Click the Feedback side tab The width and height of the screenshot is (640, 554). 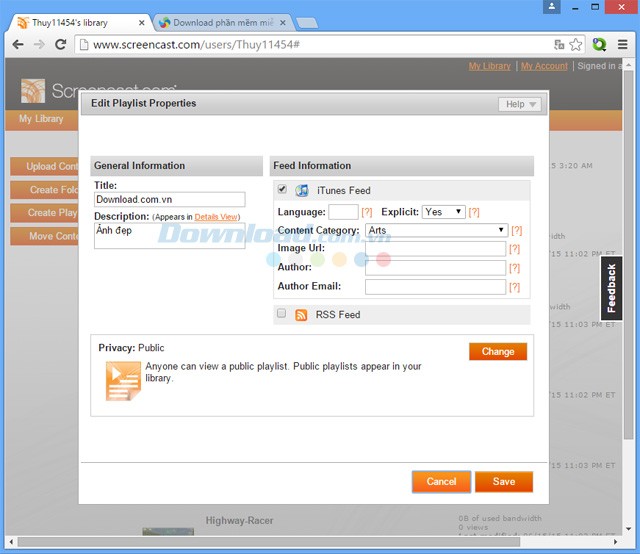click(611, 288)
